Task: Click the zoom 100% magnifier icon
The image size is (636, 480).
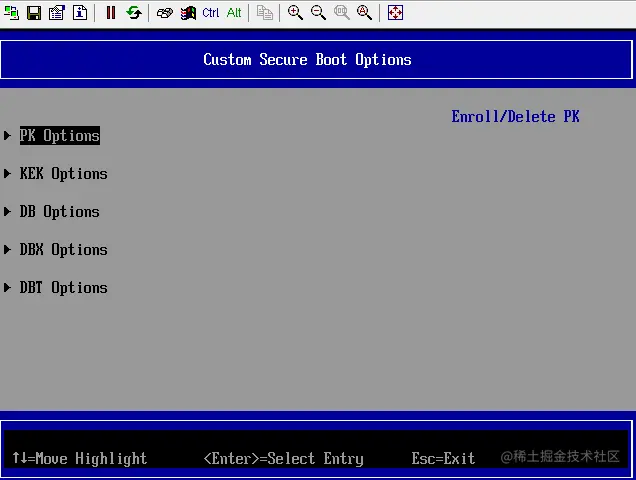Action: pos(342,13)
